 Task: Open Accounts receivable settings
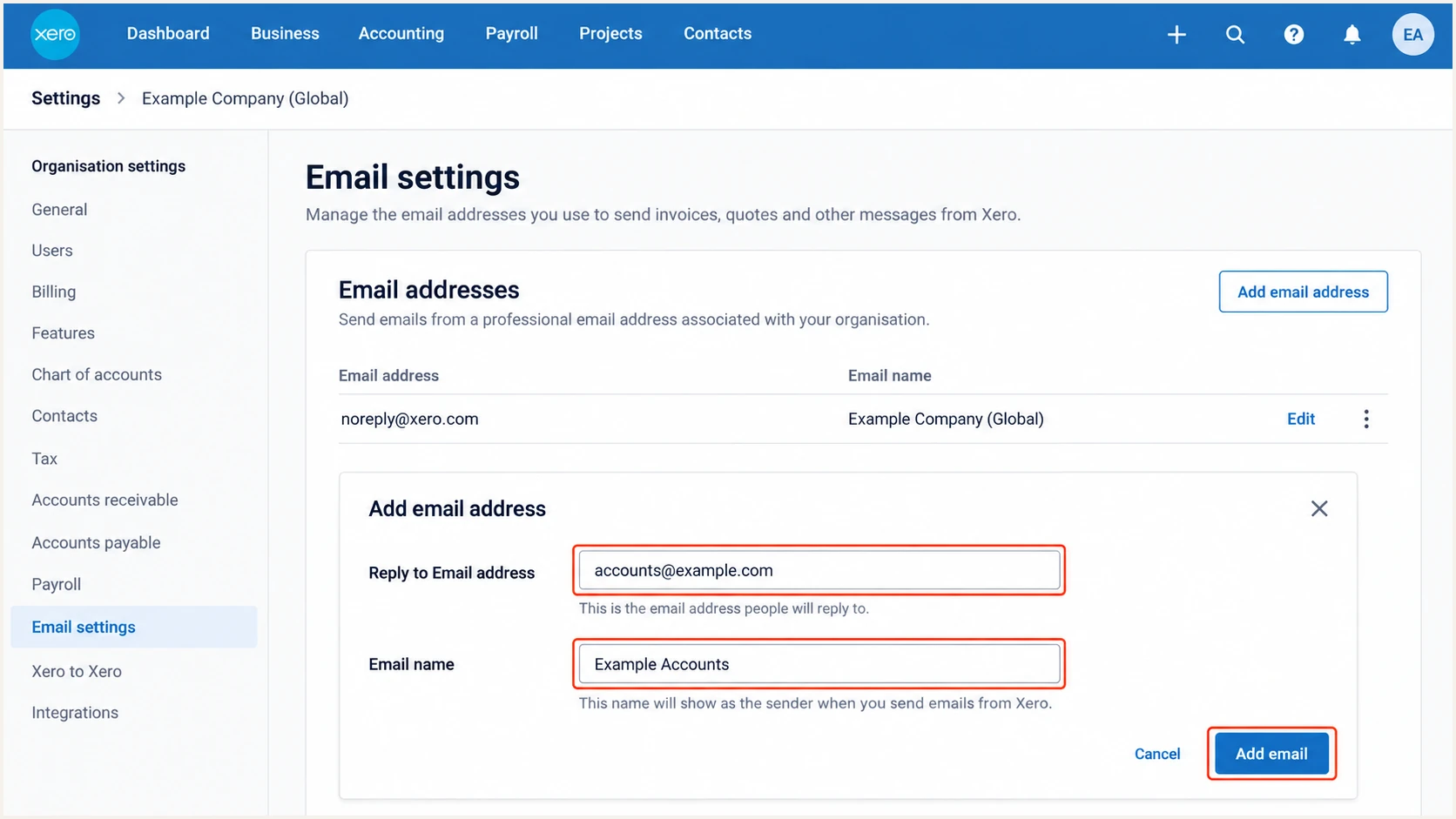104,500
